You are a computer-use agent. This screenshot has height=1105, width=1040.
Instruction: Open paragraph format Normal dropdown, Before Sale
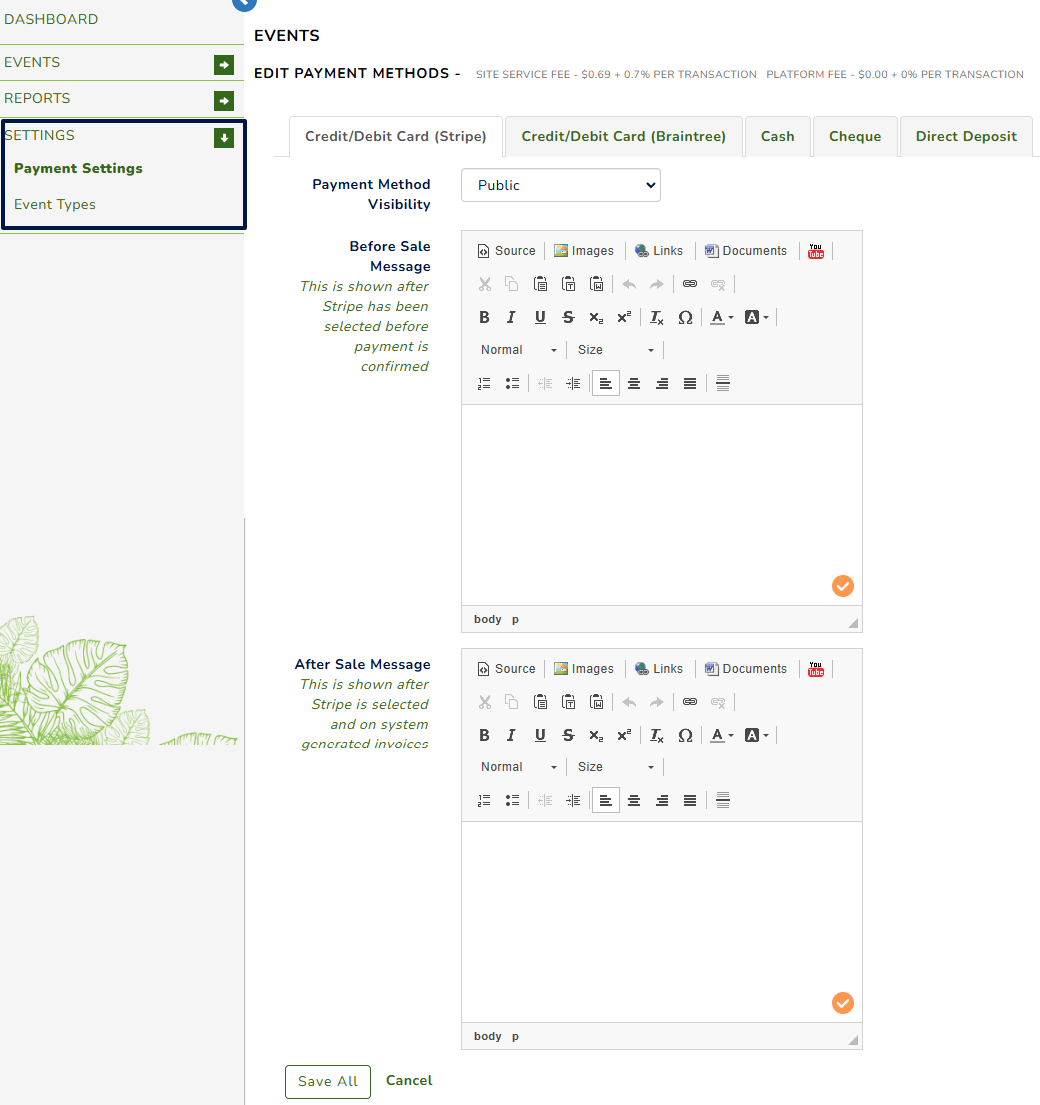click(517, 350)
